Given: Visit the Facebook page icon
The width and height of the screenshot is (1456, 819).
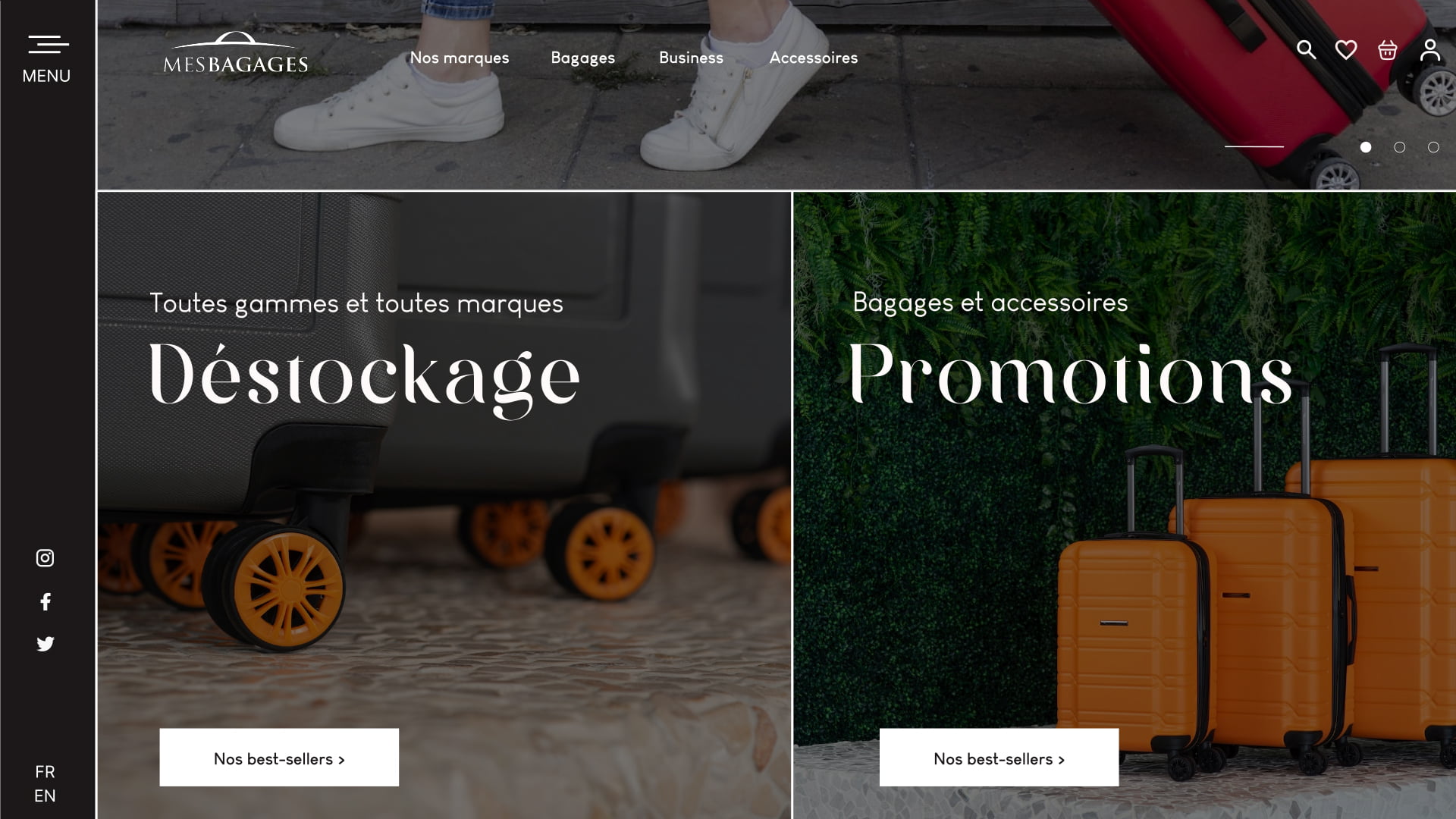Looking at the screenshot, I should (45, 602).
